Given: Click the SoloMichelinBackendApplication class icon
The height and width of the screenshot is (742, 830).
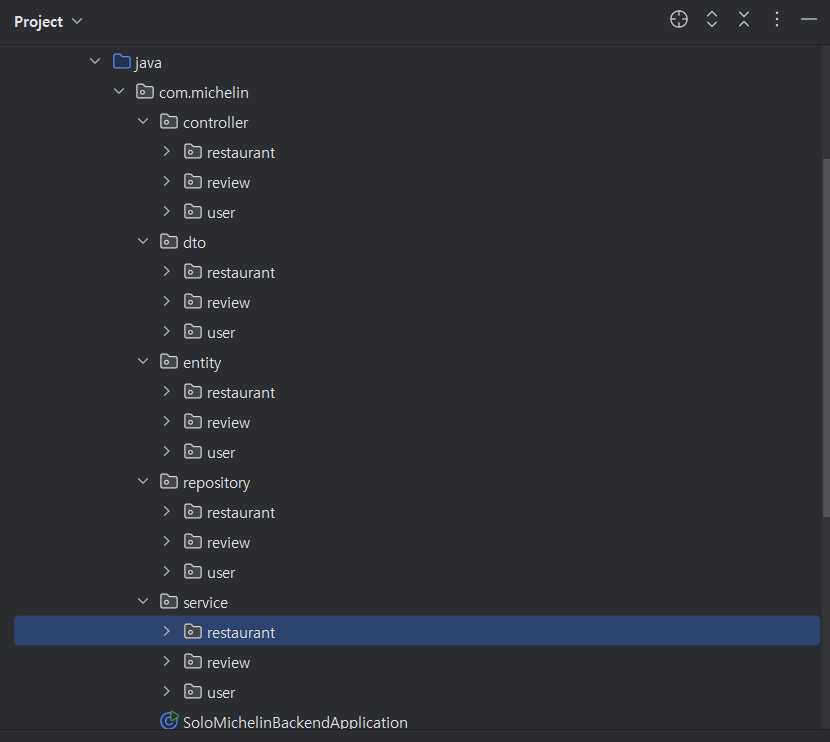Looking at the screenshot, I should pos(169,721).
